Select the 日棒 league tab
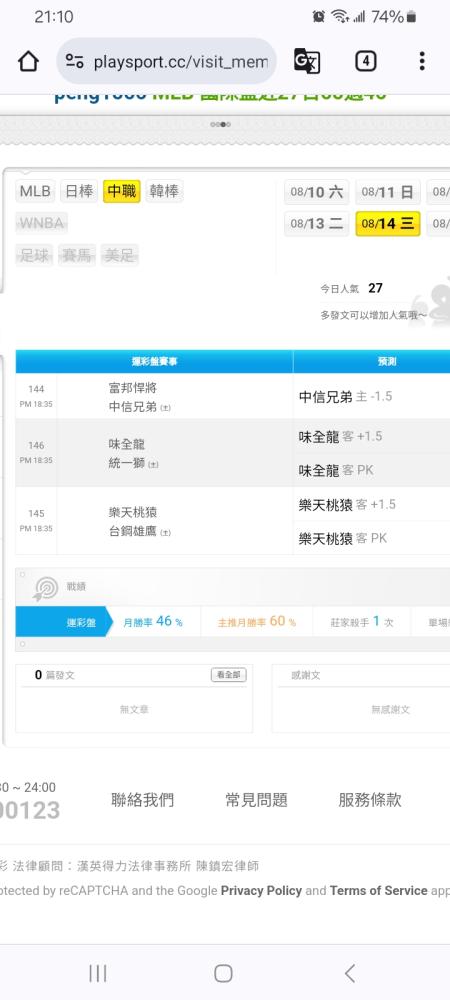450x1000 pixels. click(79, 191)
